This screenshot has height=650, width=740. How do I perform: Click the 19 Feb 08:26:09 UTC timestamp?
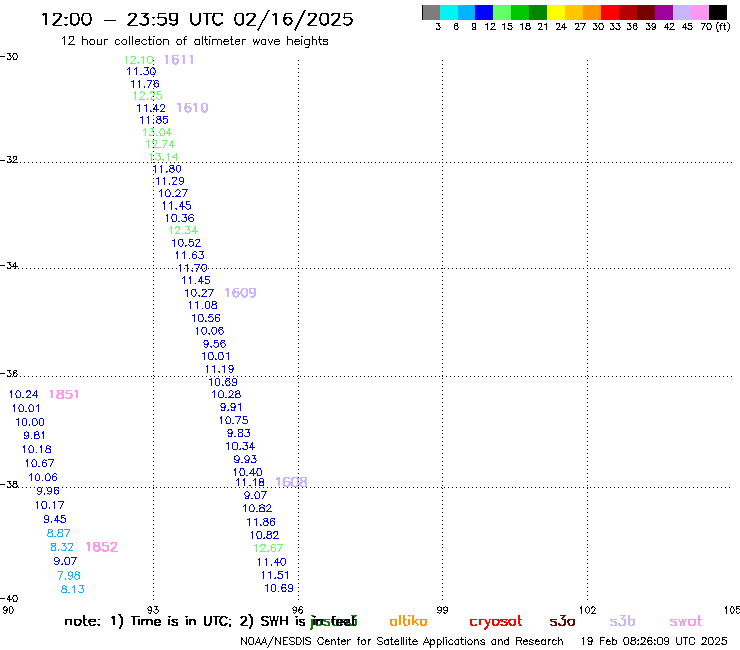pyautogui.click(x=654, y=641)
